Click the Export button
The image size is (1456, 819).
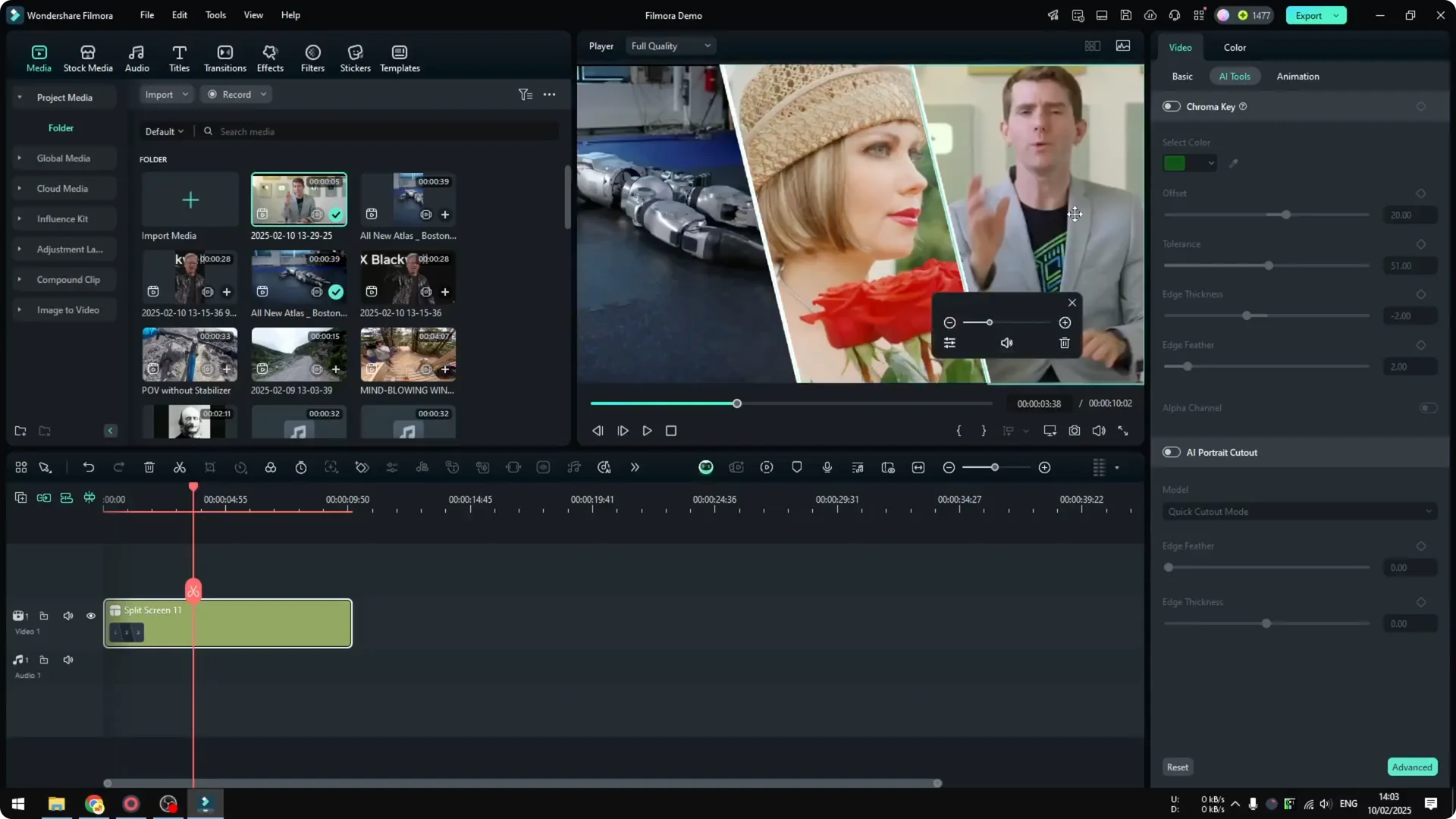[1316, 15]
